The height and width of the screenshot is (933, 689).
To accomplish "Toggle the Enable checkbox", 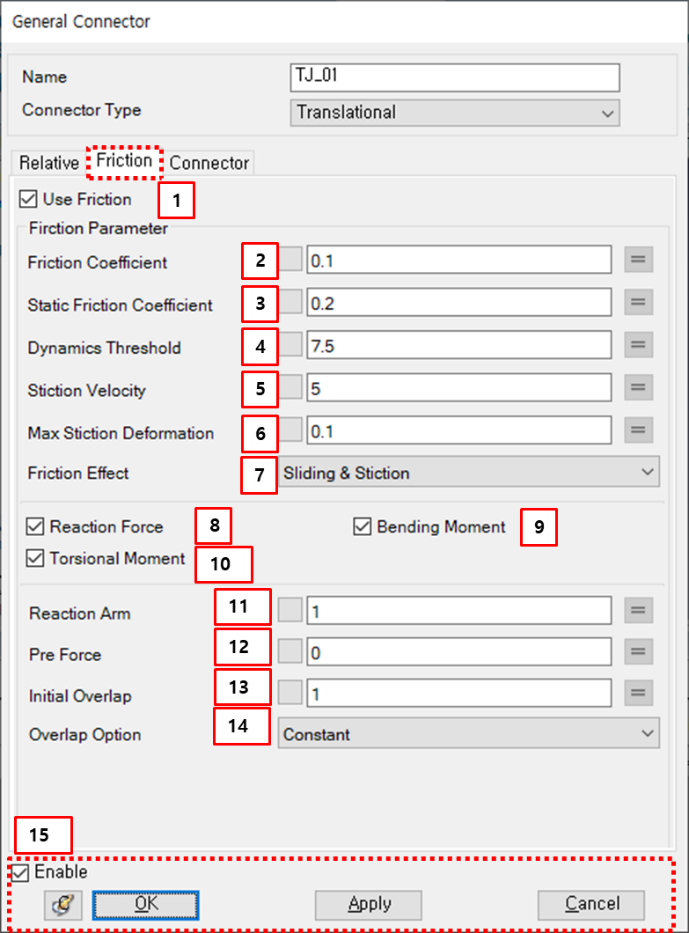I will pyautogui.click(x=20, y=873).
